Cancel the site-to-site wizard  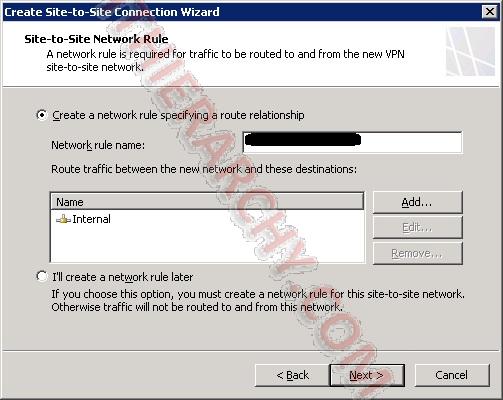click(452, 375)
